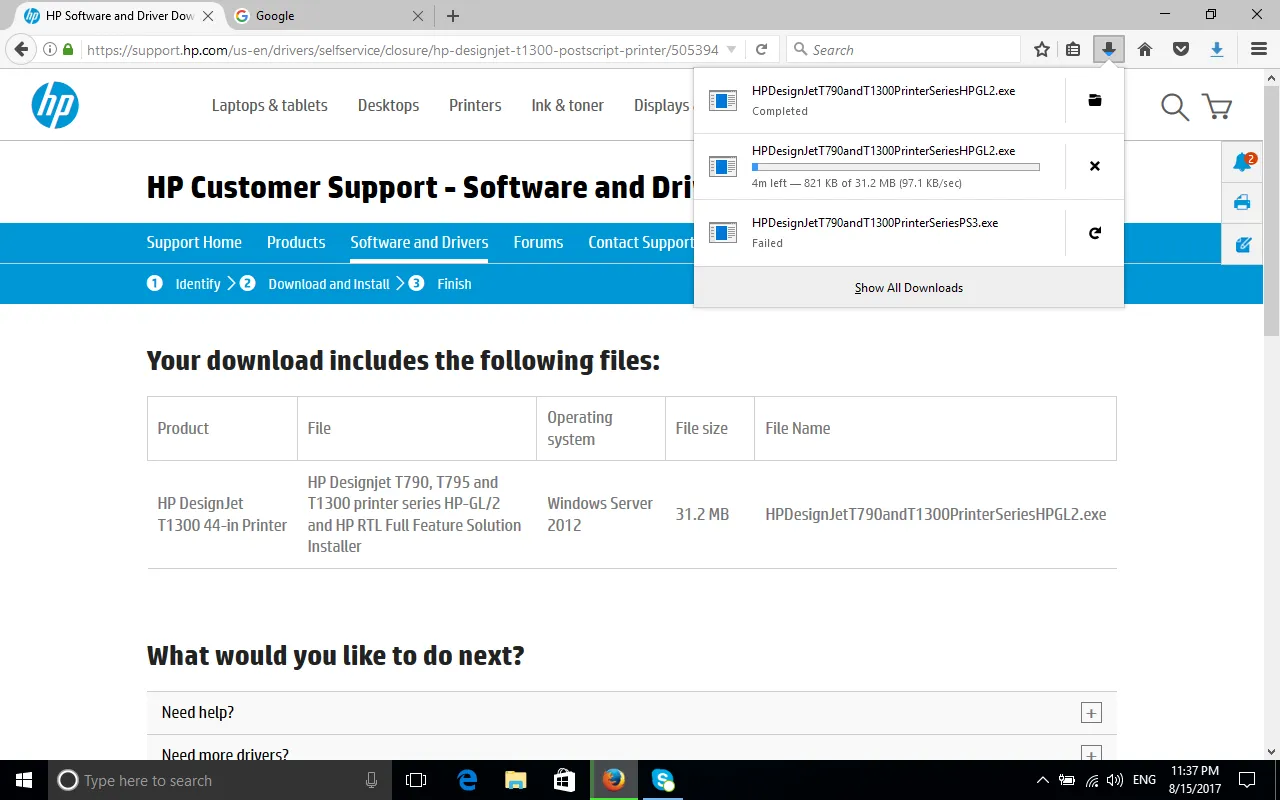Go to Support Home
The image size is (1280, 800).
click(x=194, y=242)
